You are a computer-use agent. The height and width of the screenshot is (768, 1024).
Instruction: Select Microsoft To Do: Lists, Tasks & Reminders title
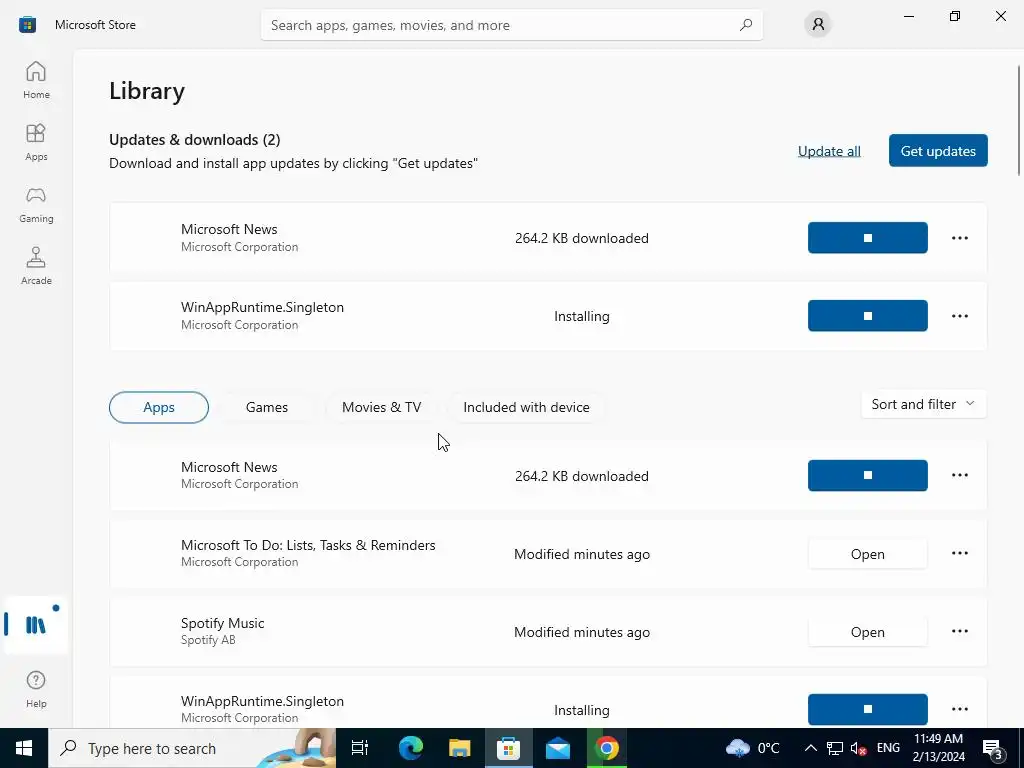click(x=308, y=545)
